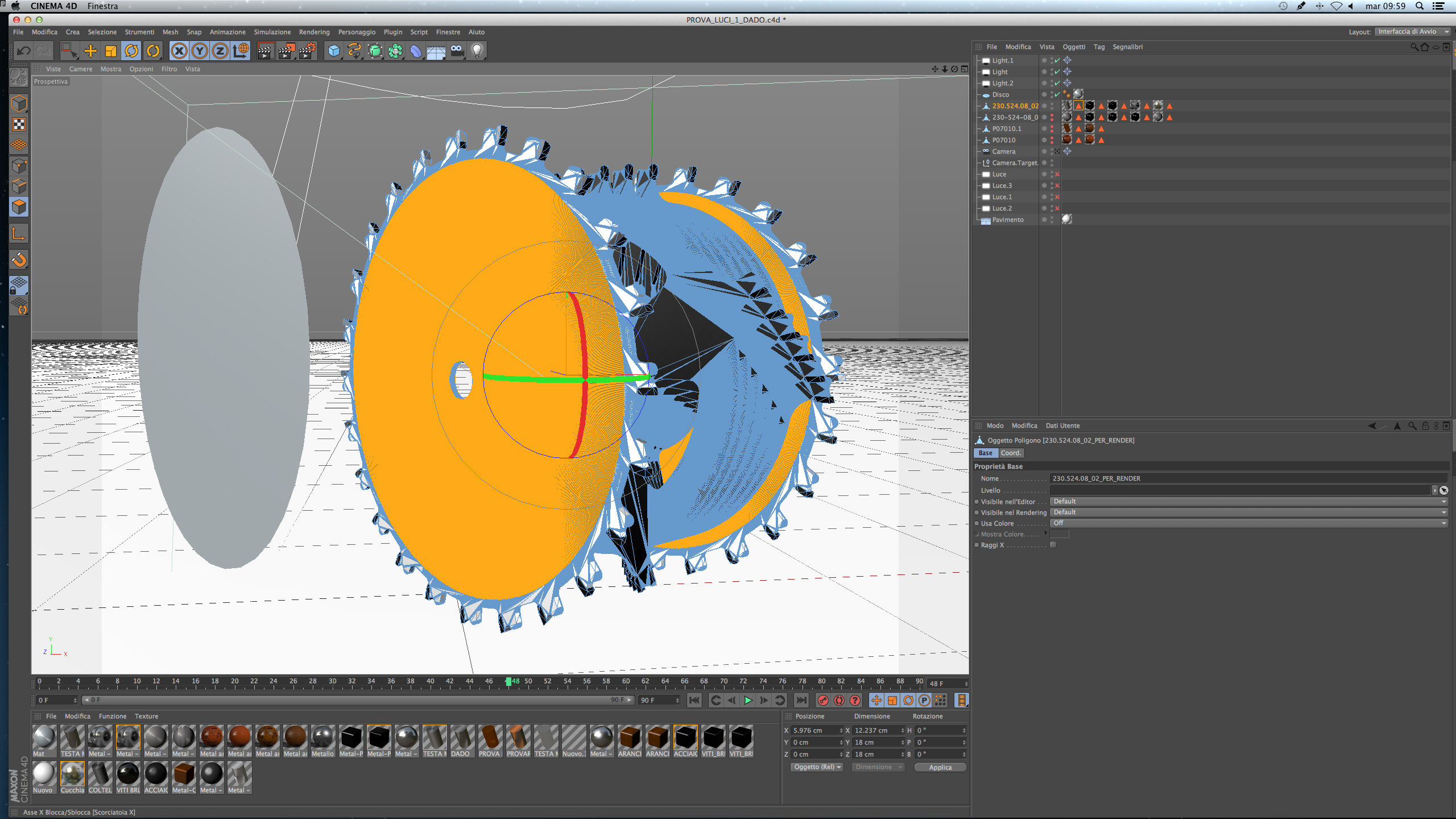Click the camera object toolbar icon
Image resolution: width=1456 pixels, height=819 pixels.
point(457,51)
